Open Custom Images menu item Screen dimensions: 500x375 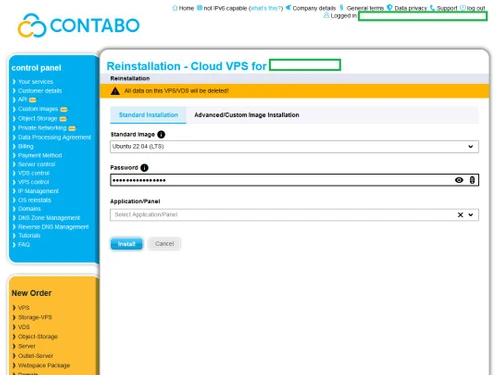click(38, 109)
